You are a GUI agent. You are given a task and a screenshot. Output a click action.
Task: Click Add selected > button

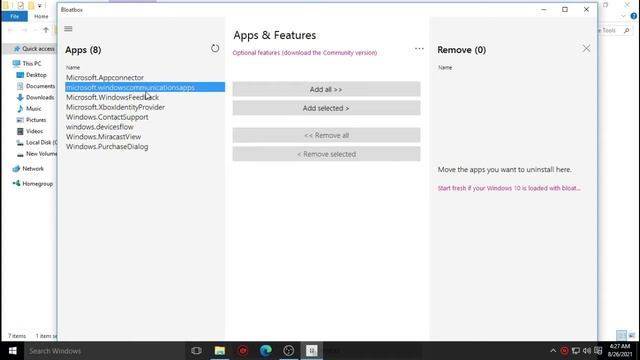(x=326, y=108)
